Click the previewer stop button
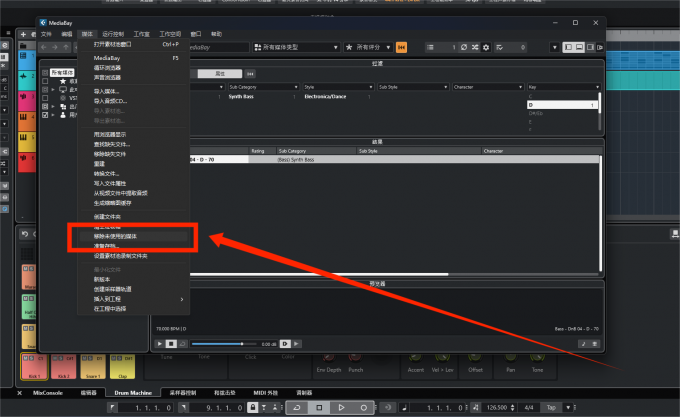Screen dimensions: 680x417 coord(171,344)
